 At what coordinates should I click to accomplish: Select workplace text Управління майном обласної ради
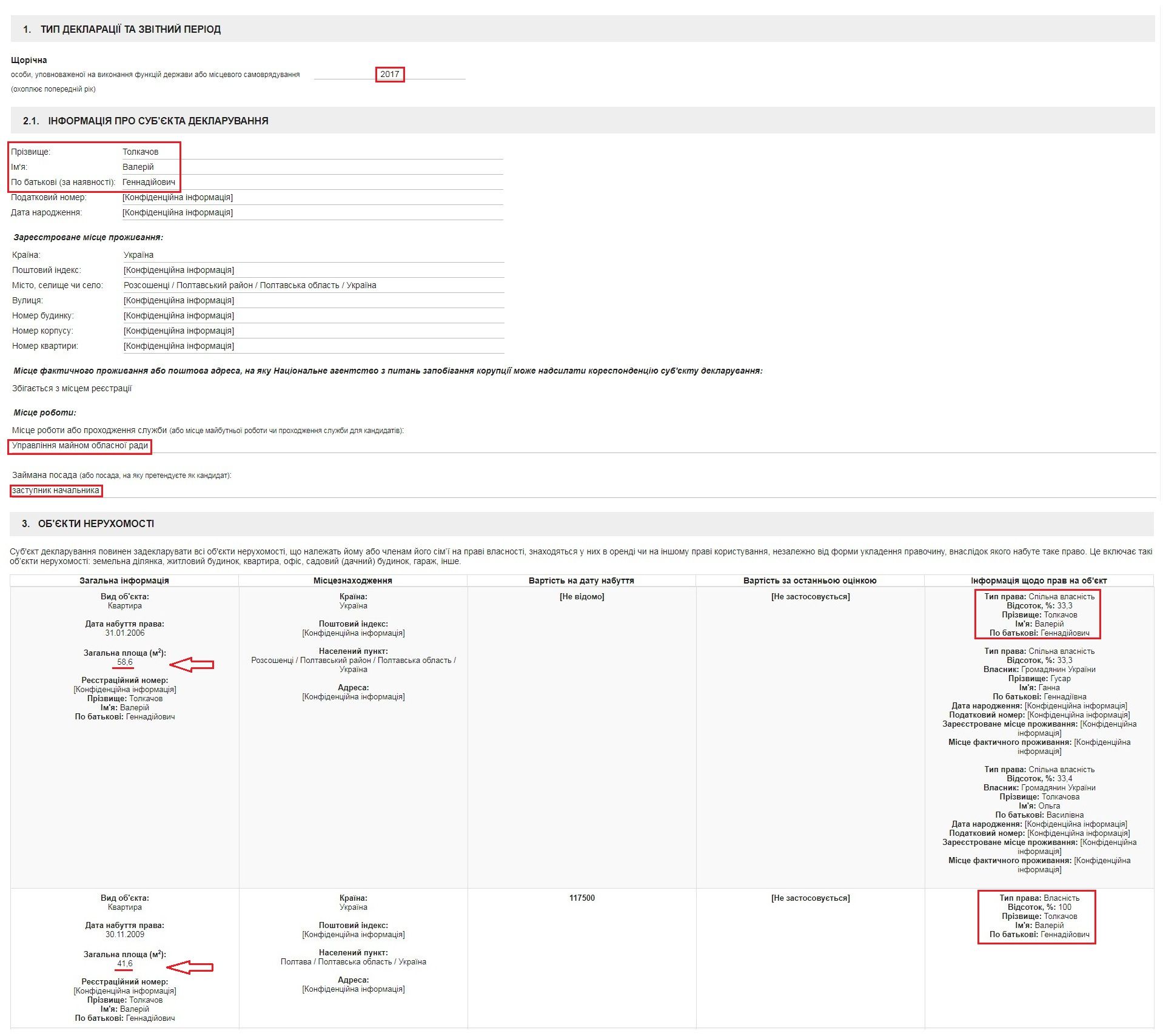click(x=80, y=446)
